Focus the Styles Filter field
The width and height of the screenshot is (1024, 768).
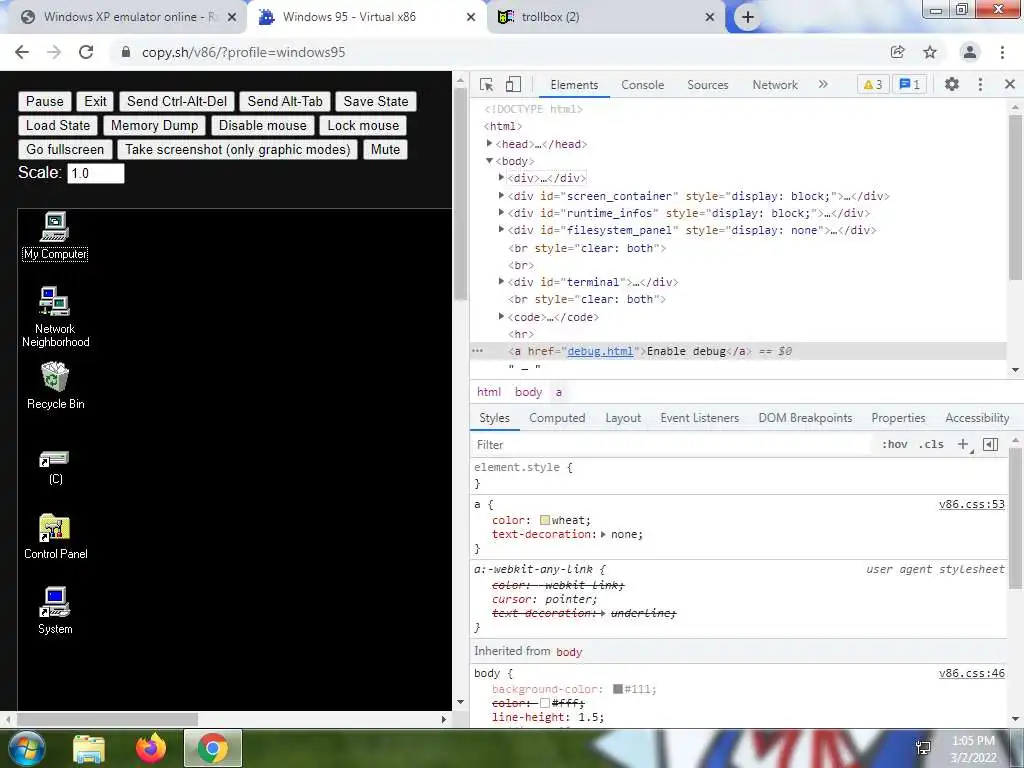[673, 444]
